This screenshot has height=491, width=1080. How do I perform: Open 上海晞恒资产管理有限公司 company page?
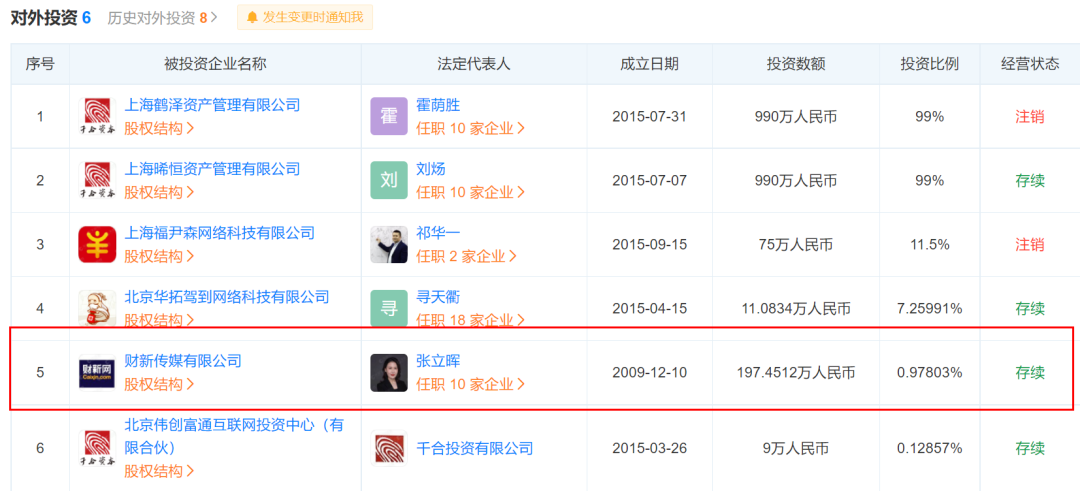212,169
